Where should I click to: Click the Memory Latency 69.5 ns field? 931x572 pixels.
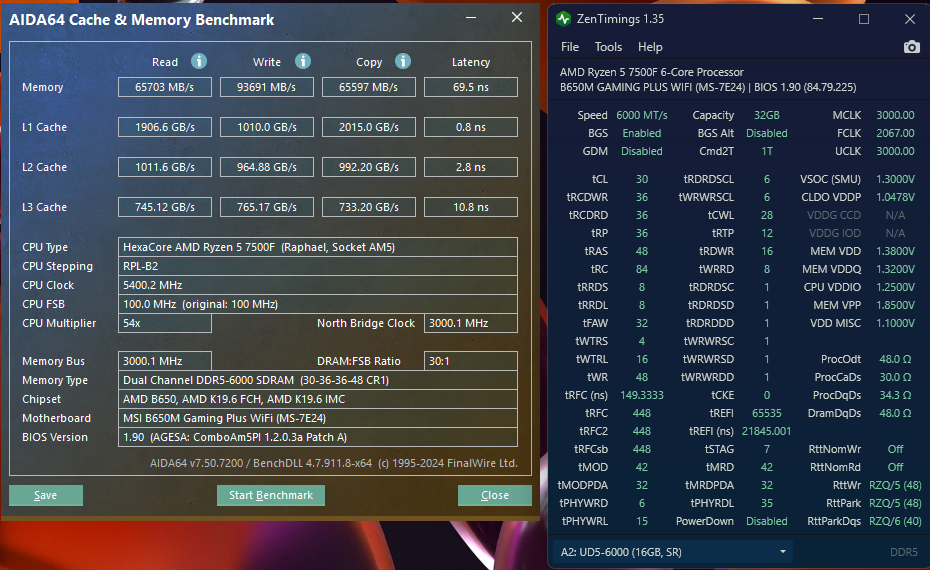[x=471, y=87]
